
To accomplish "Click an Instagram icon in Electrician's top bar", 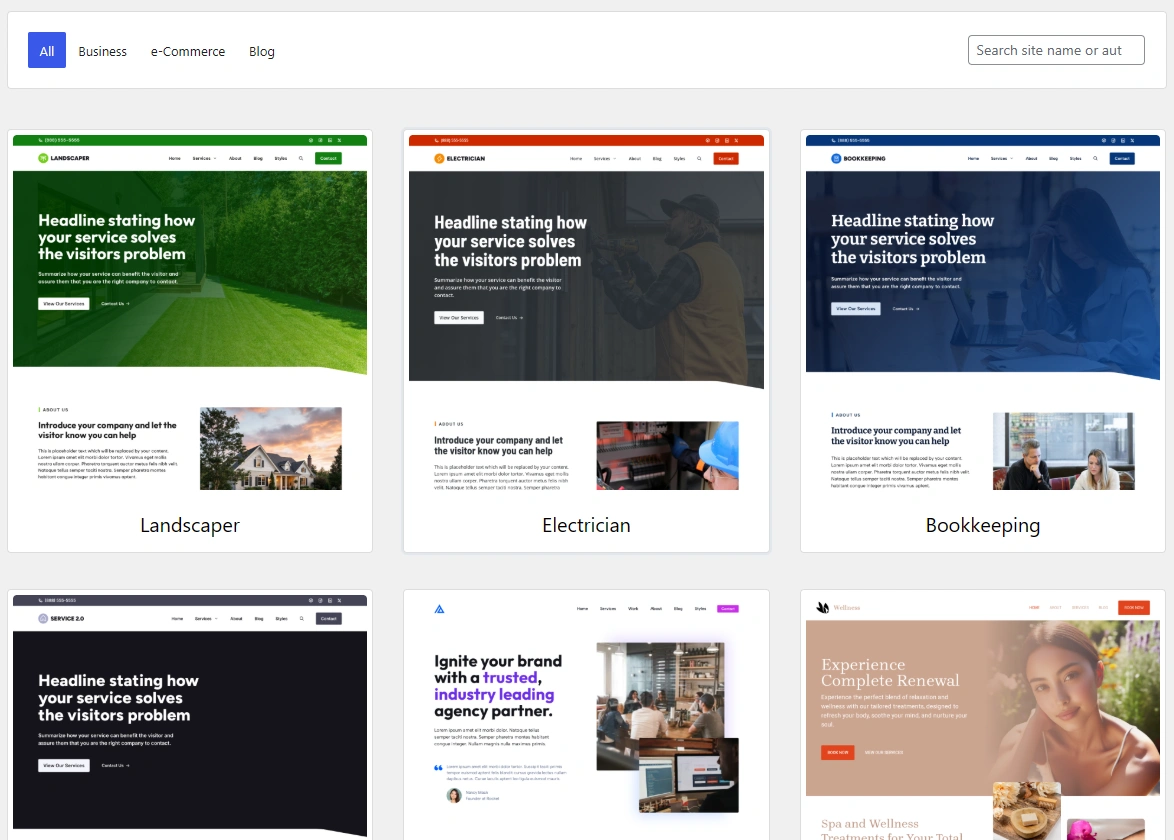I will 716,140.
